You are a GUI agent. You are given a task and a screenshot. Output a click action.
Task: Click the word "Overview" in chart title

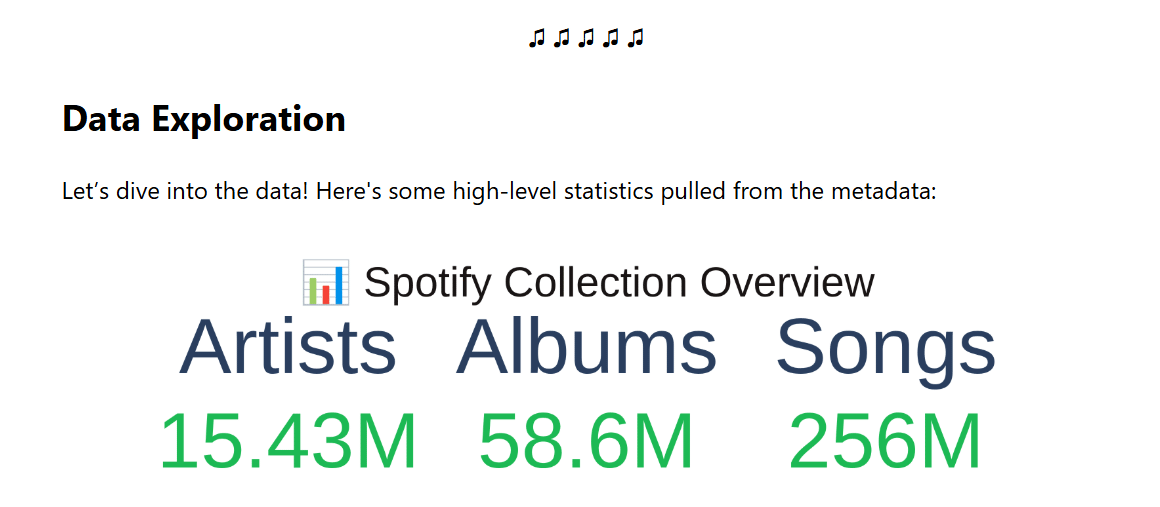pos(787,283)
